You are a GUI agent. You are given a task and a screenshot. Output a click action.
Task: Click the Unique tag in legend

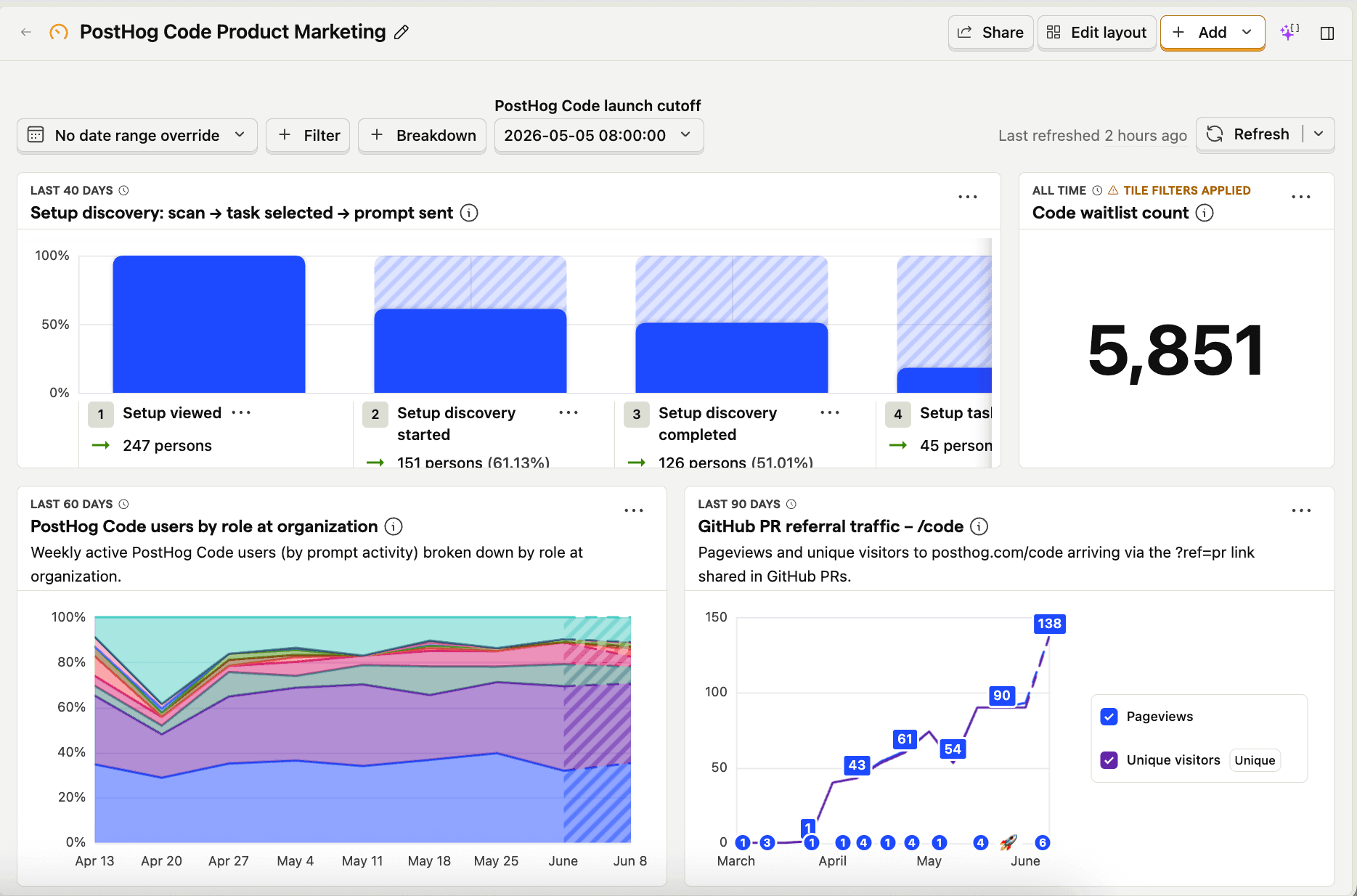point(1255,760)
